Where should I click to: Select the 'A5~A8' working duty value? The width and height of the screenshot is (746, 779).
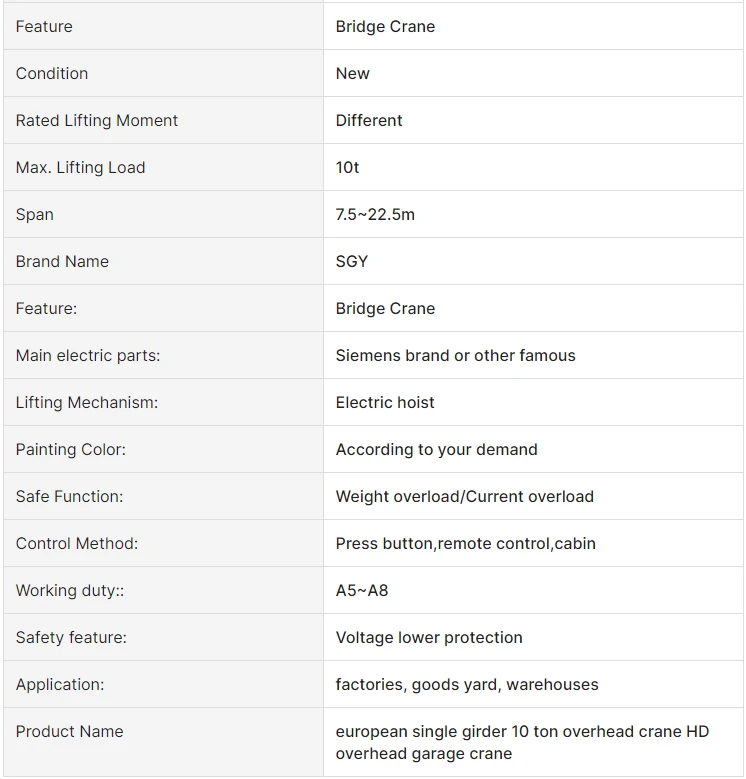pos(362,591)
